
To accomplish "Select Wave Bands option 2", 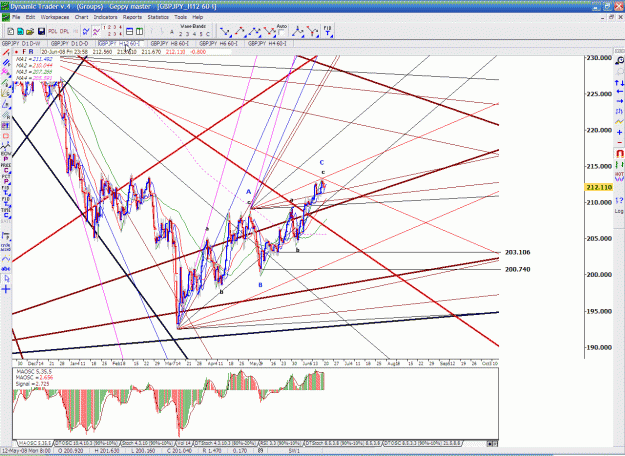I will pyautogui.click(x=181, y=34).
